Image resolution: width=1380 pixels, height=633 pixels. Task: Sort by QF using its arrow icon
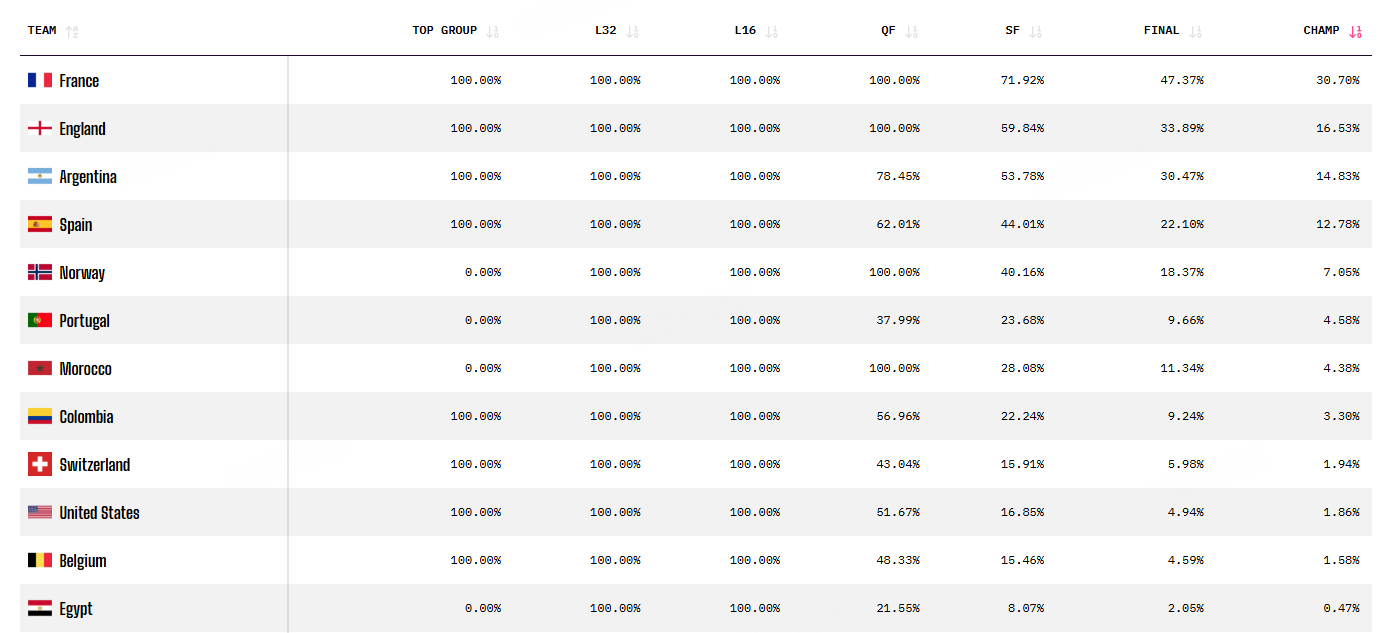911,31
